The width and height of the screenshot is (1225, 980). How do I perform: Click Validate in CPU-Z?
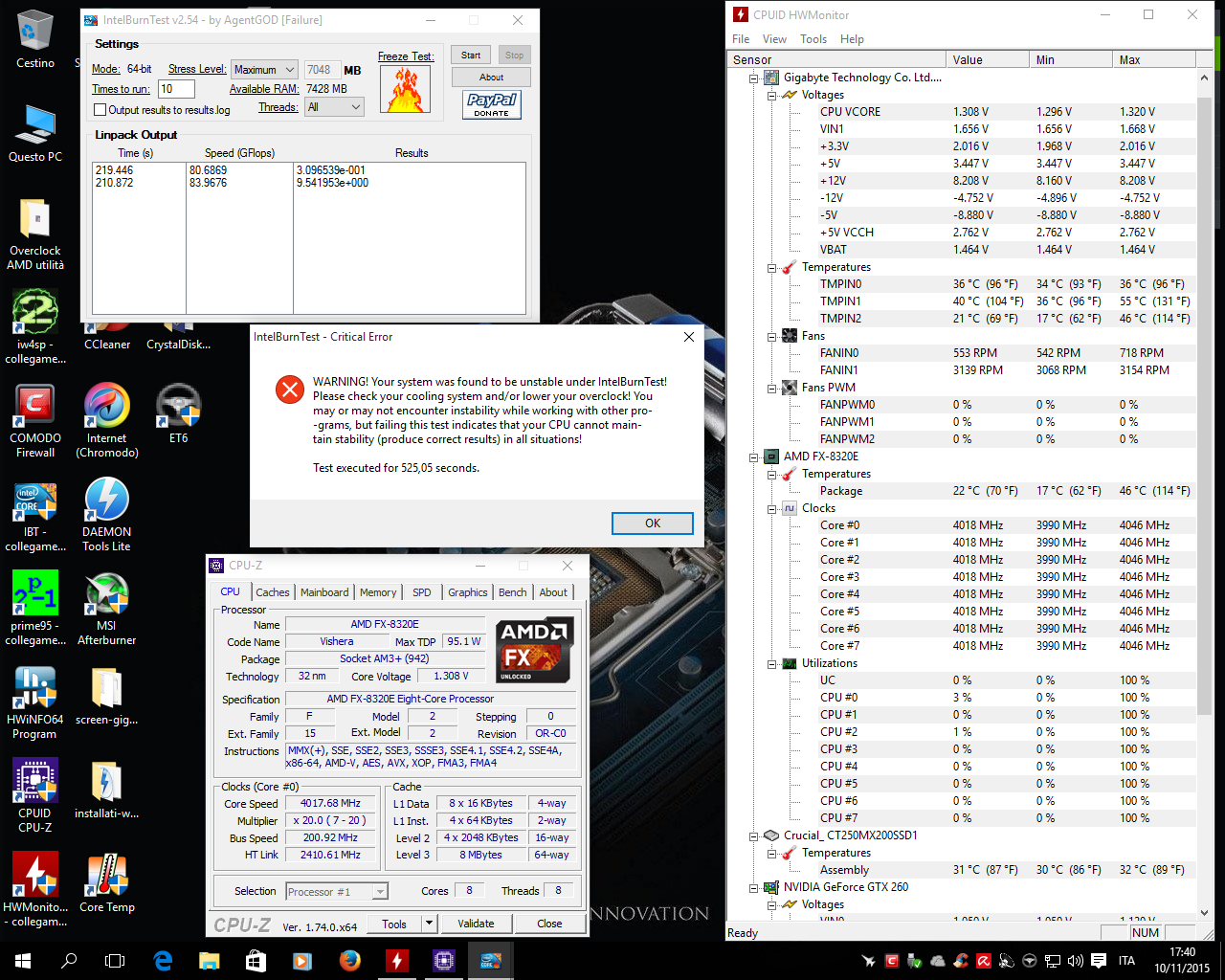(x=476, y=924)
